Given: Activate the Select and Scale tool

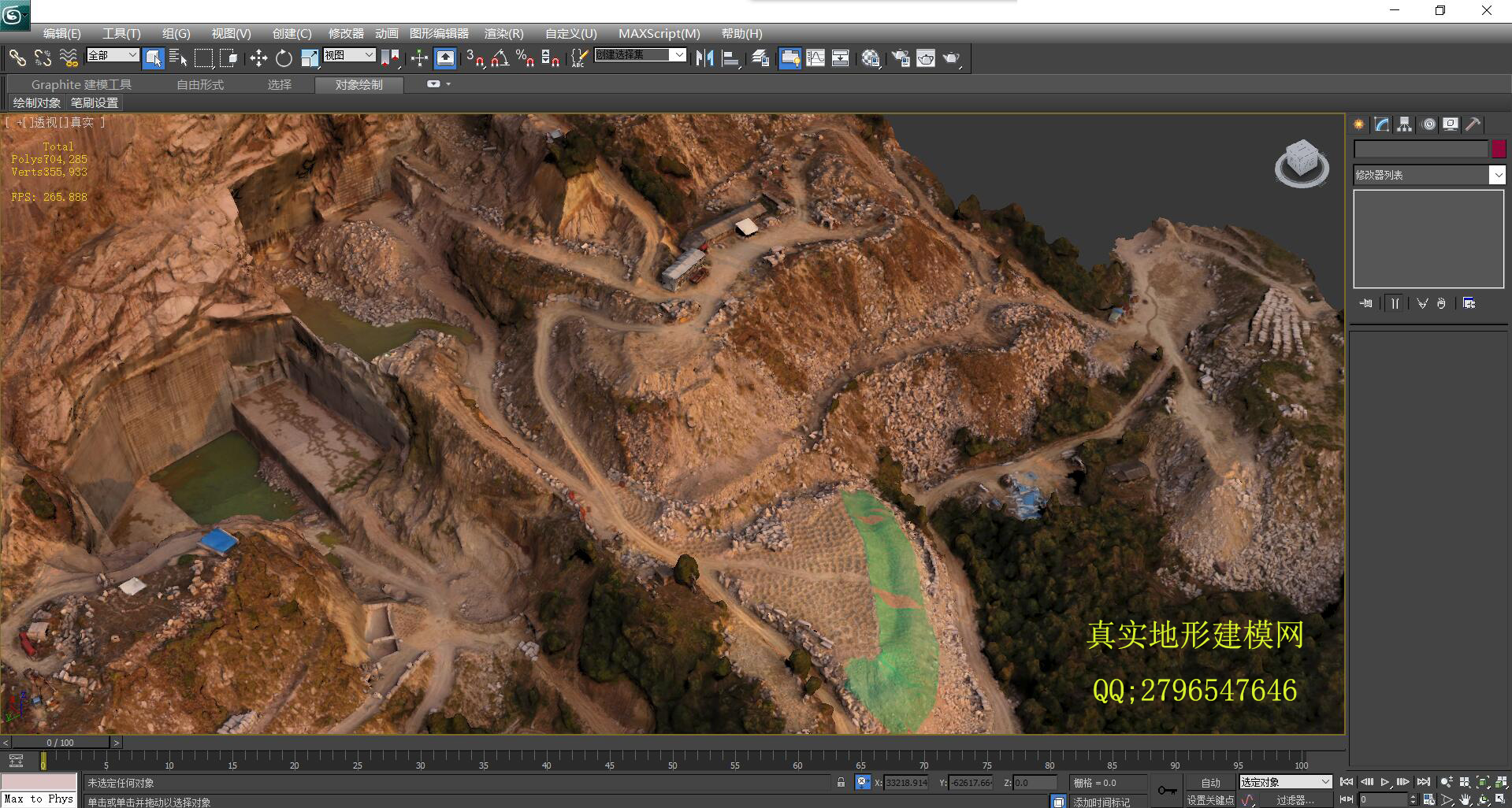Looking at the screenshot, I should pos(309,57).
